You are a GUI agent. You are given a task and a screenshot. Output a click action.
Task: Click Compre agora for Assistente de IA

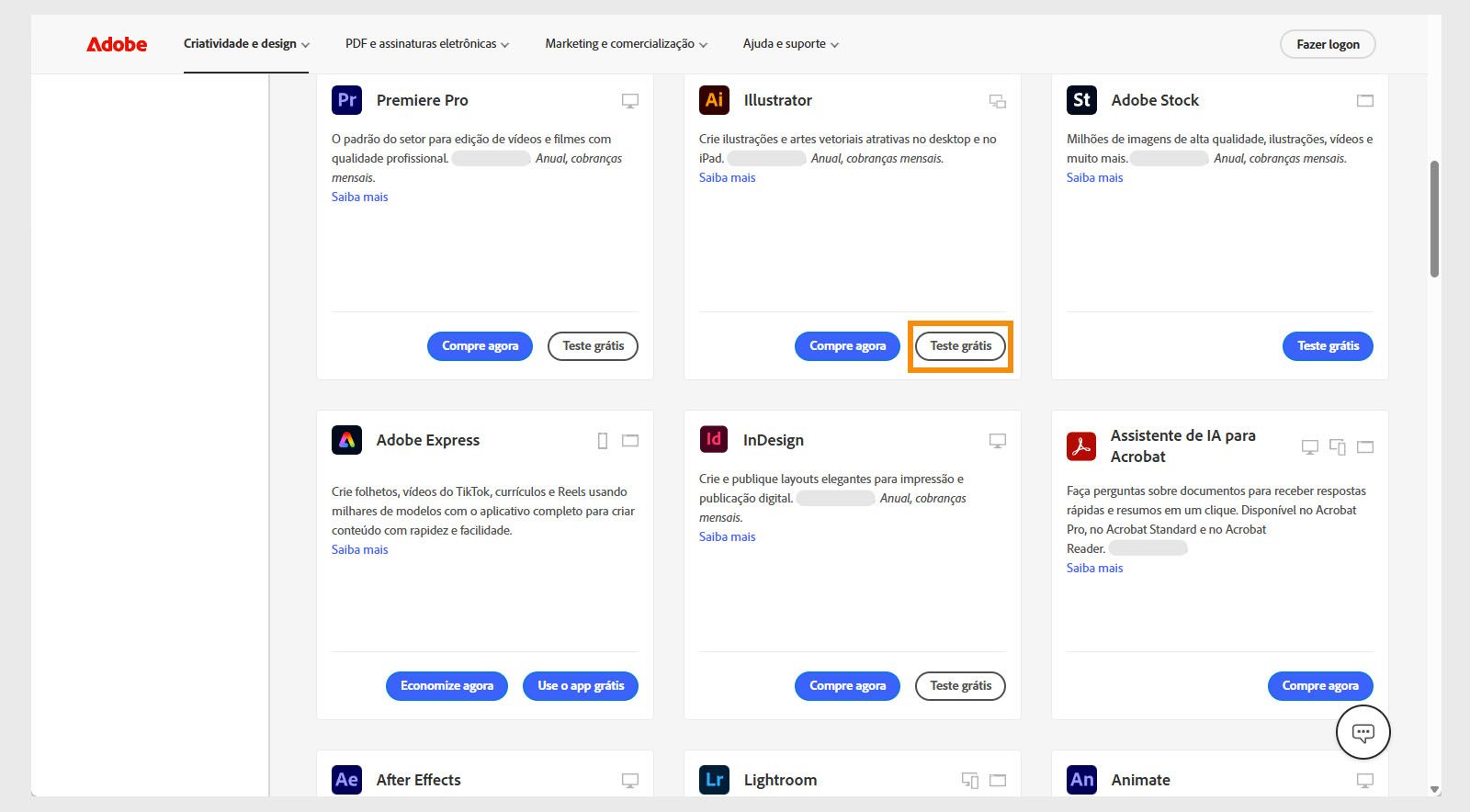pyautogui.click(x=1320, y=686)
